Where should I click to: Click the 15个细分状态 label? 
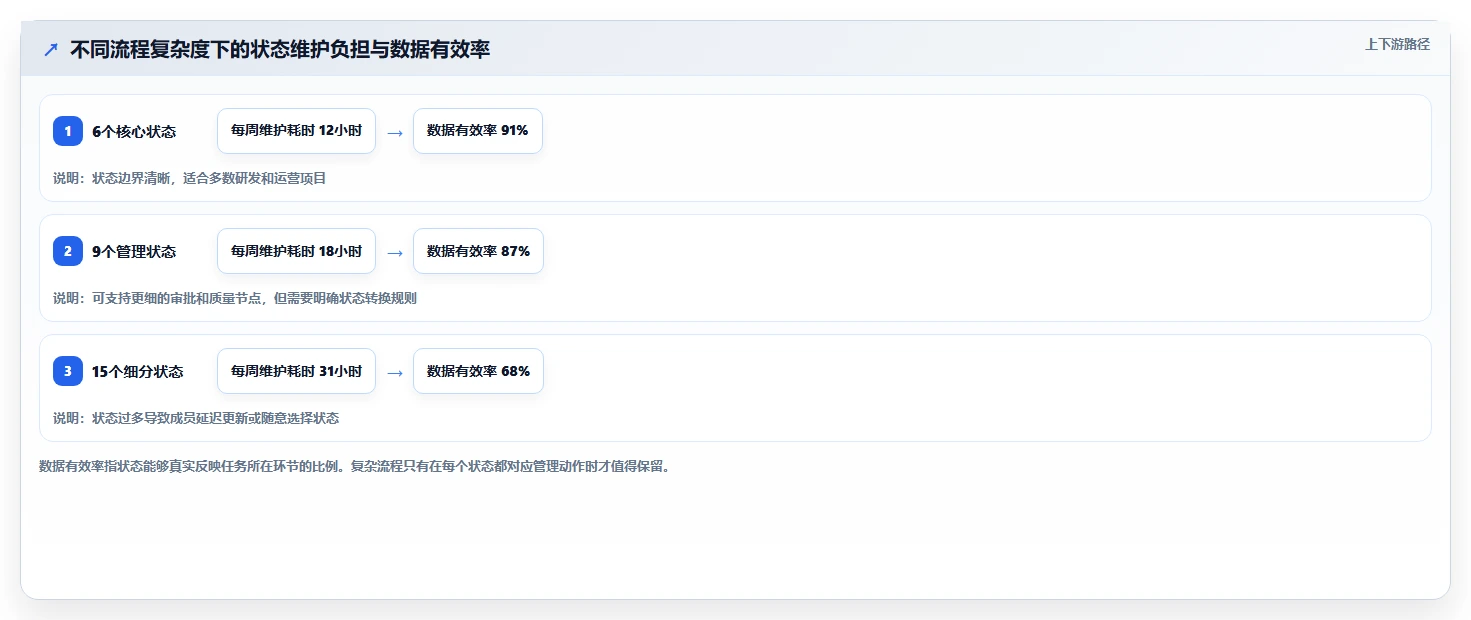[138, 371]
